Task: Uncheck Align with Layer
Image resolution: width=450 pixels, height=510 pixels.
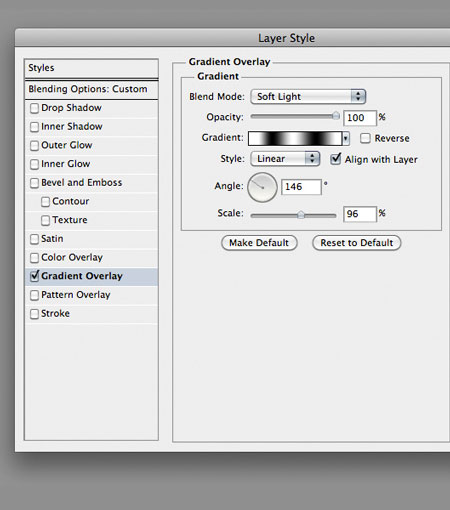Action: pos(336,159)
